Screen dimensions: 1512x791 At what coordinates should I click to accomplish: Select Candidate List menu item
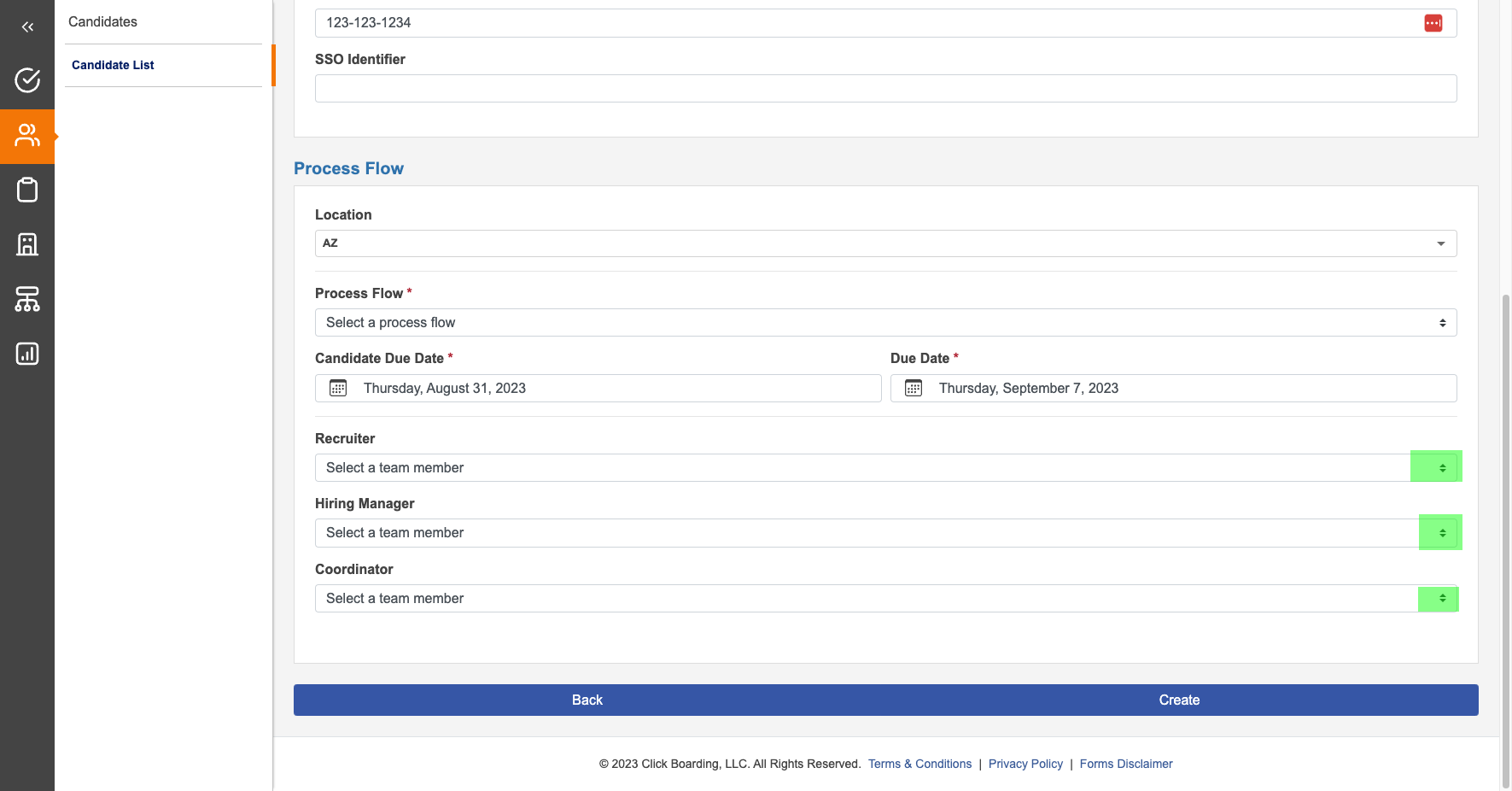(x=113, y=65)
